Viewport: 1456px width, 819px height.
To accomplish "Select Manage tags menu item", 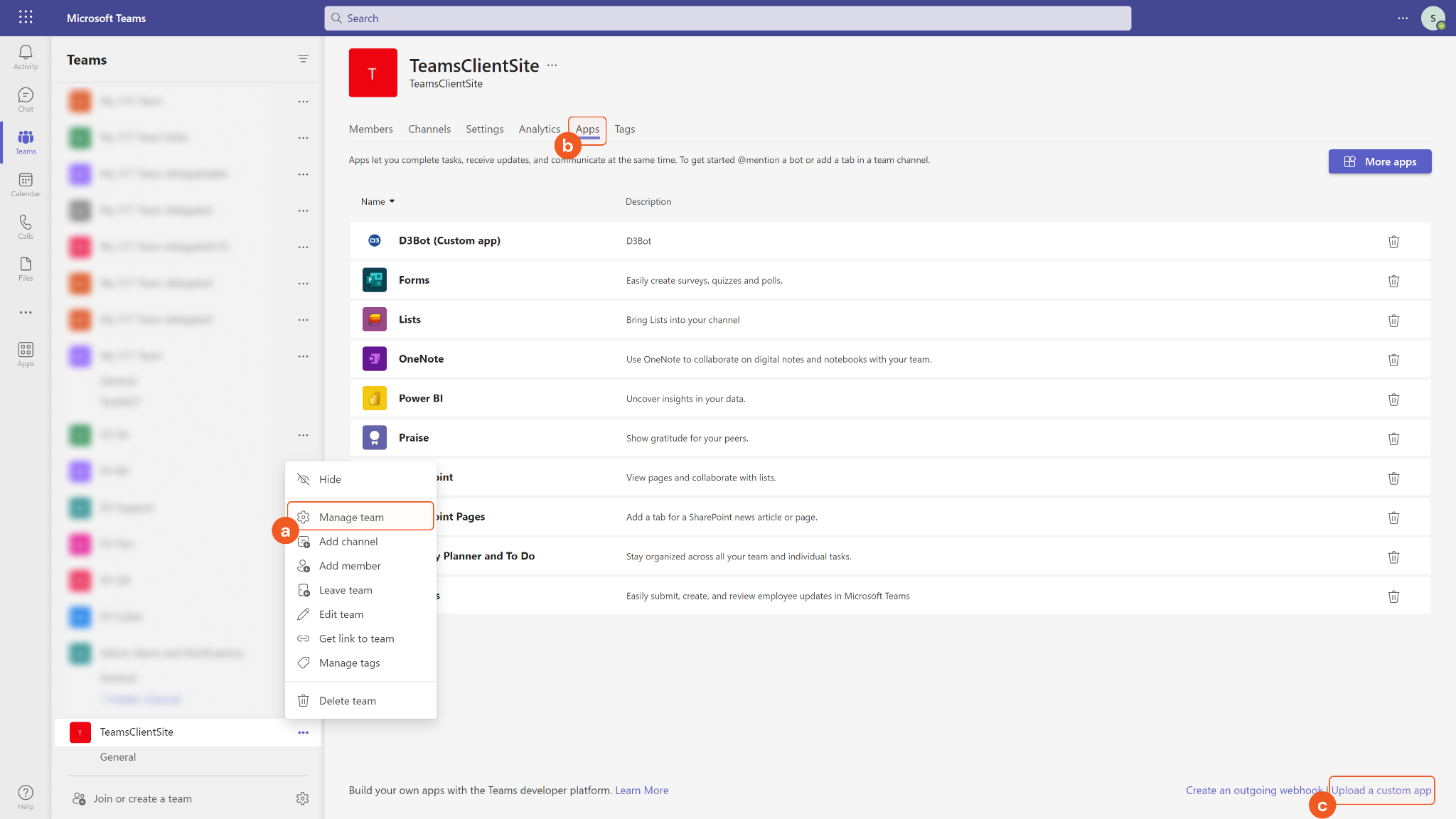I will pyautogui.click(x=360, y=663).
